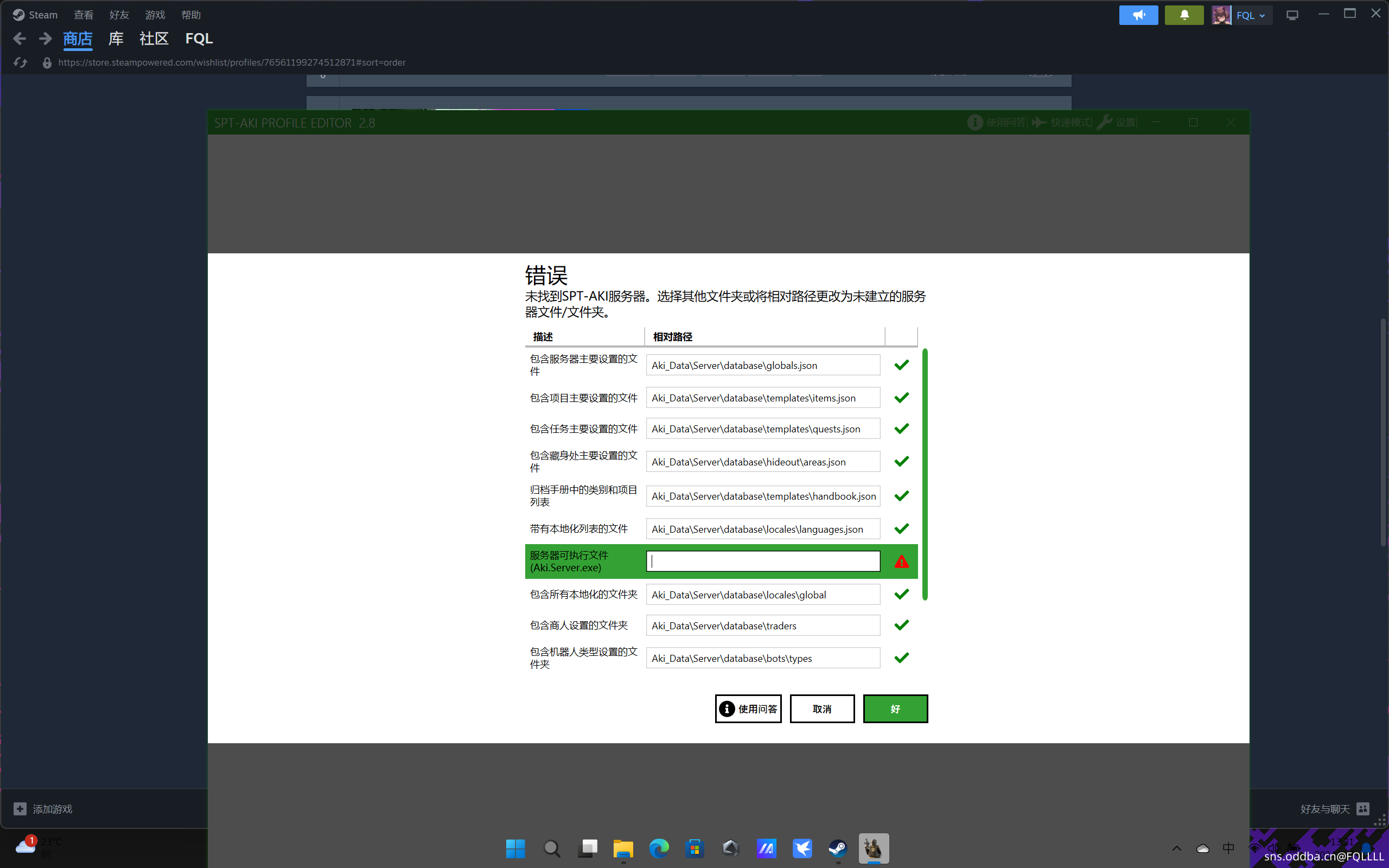1389x868 pixels.
Task: Click 使用问答 in editor title bar
Action: [x=997, y=122]
